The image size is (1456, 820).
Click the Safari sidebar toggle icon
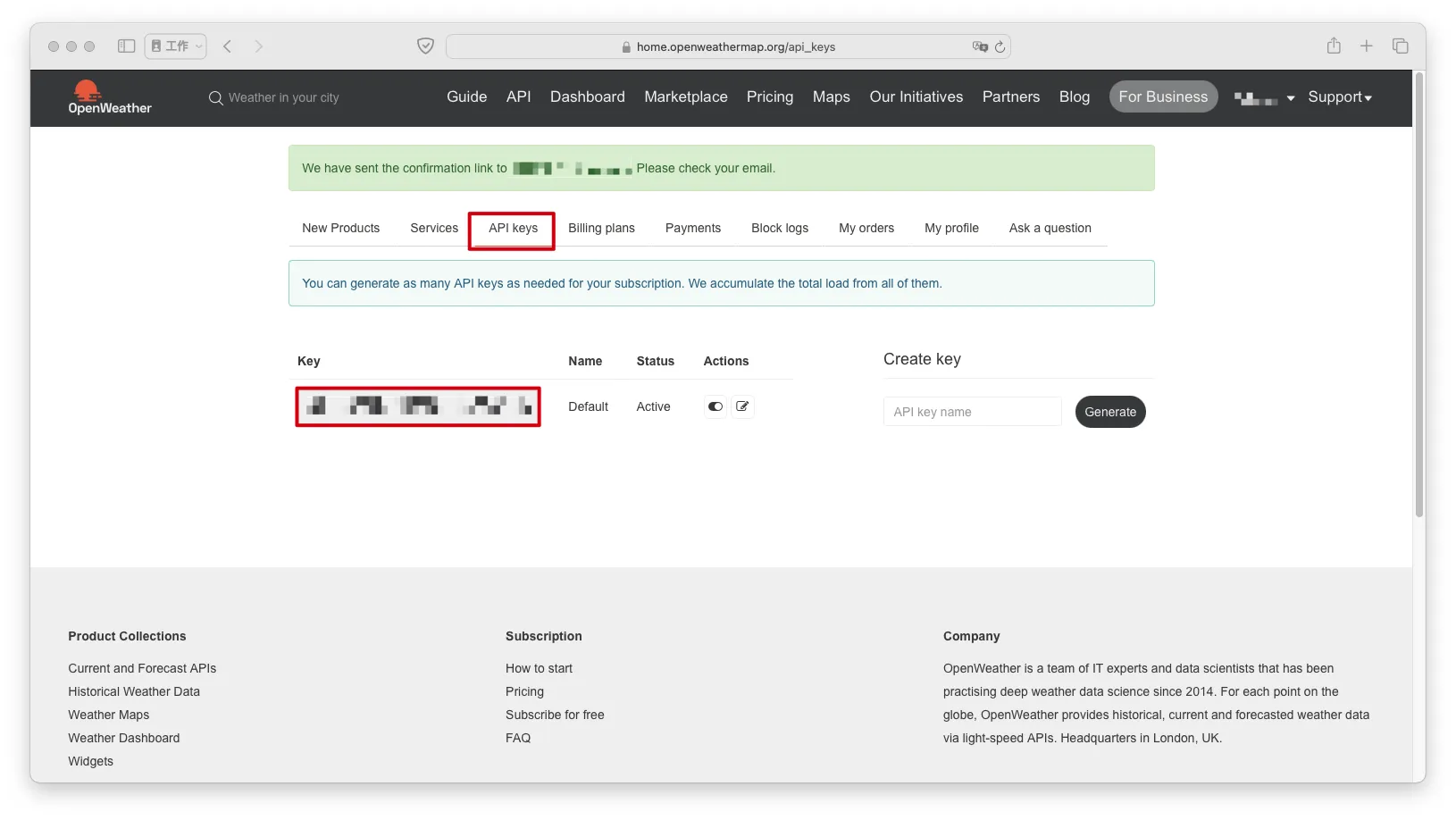126,46
